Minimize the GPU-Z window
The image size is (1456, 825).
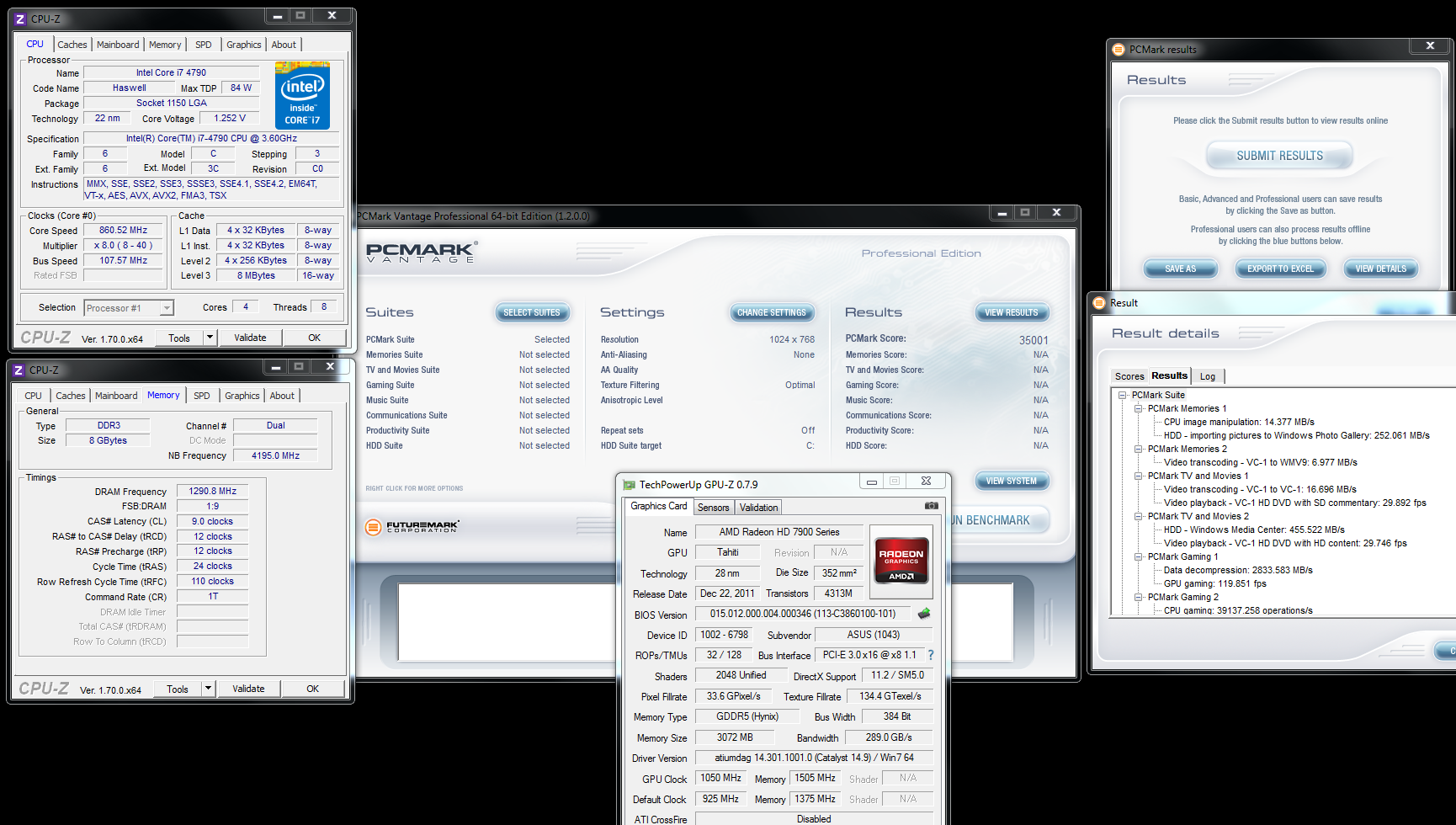(872, 482)
